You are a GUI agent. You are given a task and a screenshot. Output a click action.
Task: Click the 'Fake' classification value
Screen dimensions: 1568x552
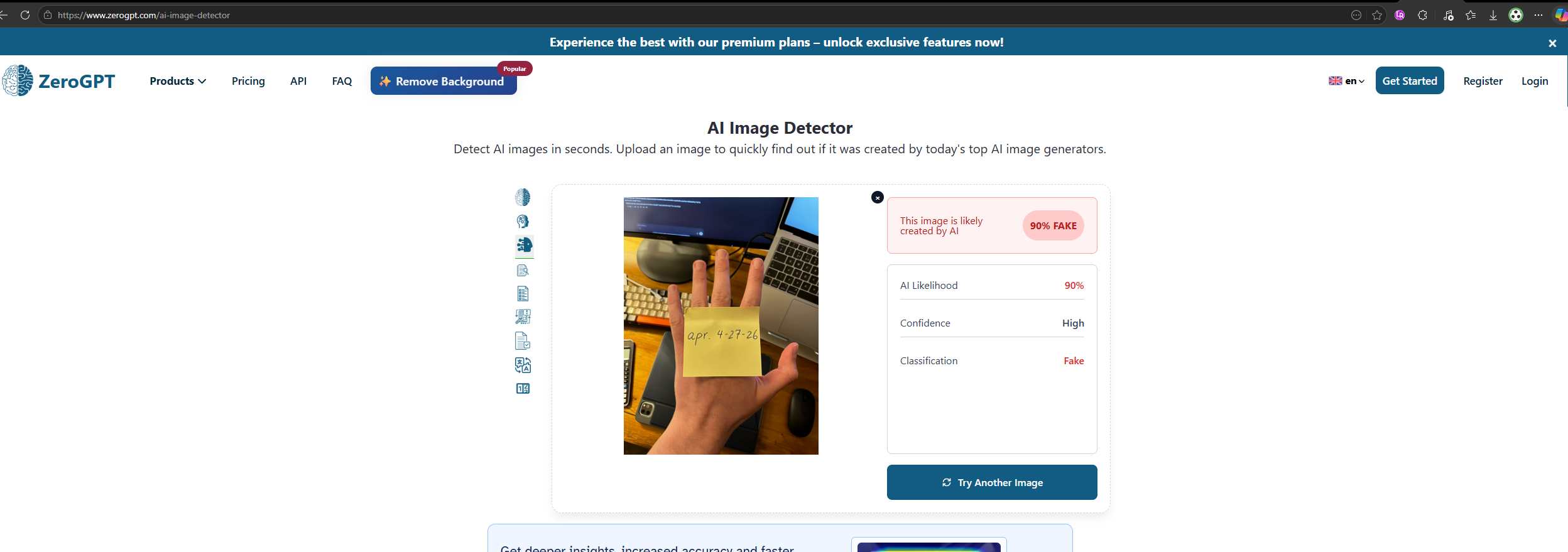point(1074,360)
